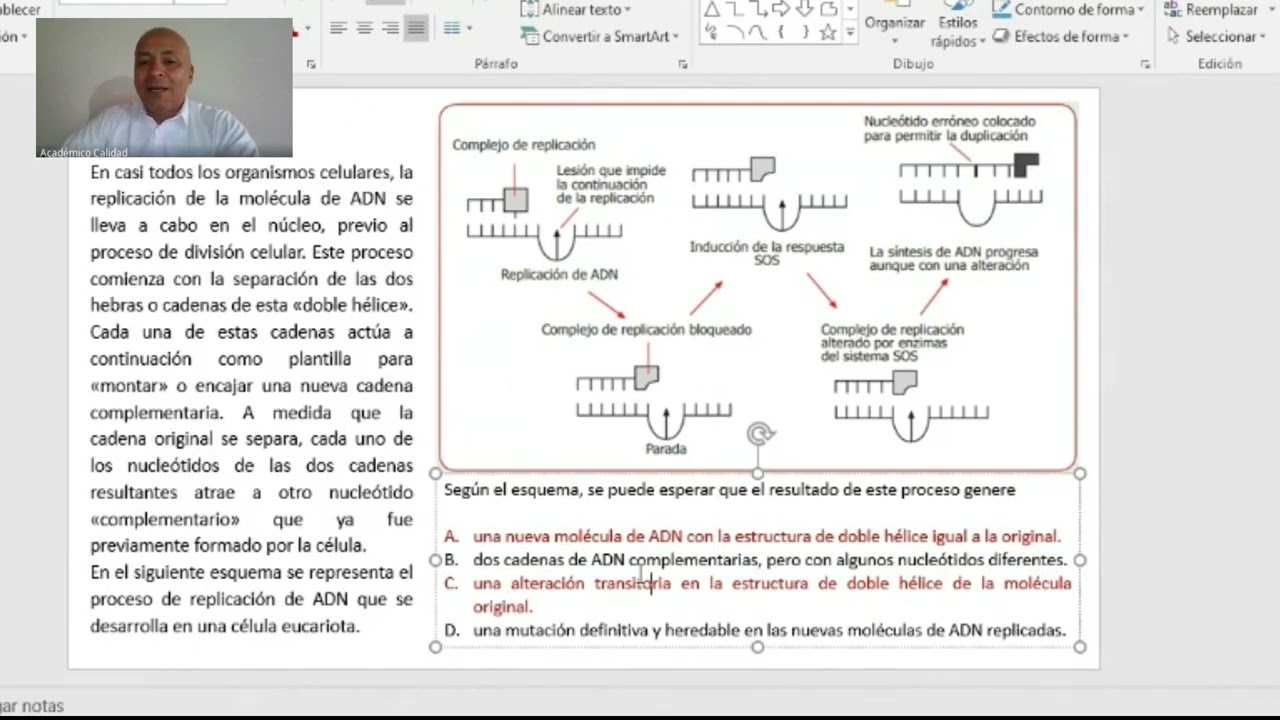Click presenter webcam video thumbnail

tap(165, 88)
